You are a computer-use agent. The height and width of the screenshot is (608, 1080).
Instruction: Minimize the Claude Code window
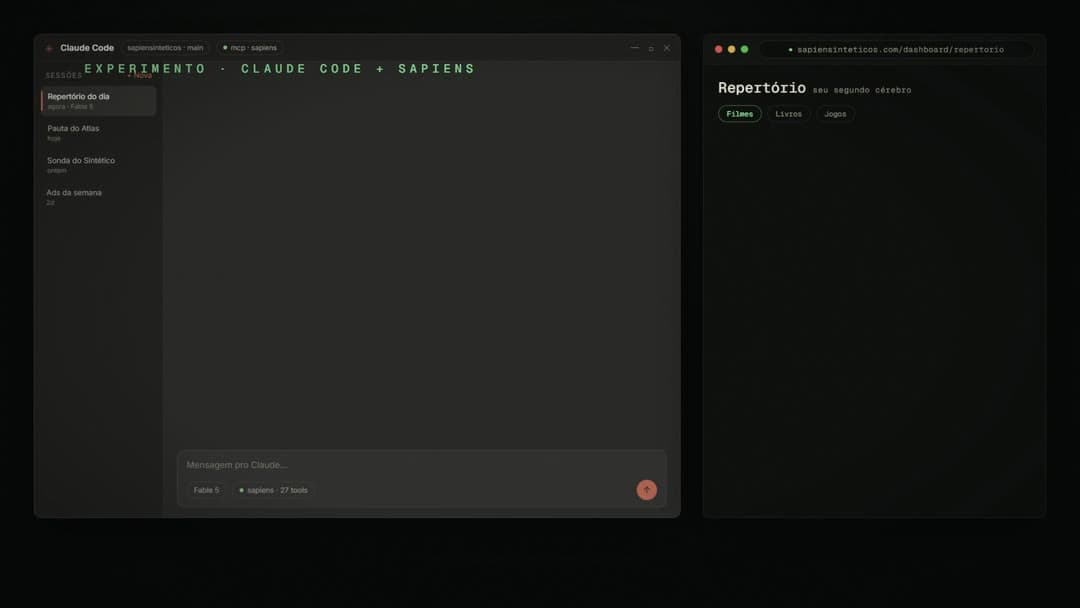pyautogui.click(x=634, y=48)
